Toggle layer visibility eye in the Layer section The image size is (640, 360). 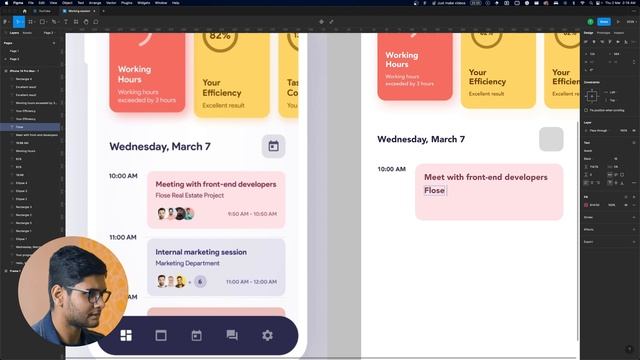[x=634, y=131]
